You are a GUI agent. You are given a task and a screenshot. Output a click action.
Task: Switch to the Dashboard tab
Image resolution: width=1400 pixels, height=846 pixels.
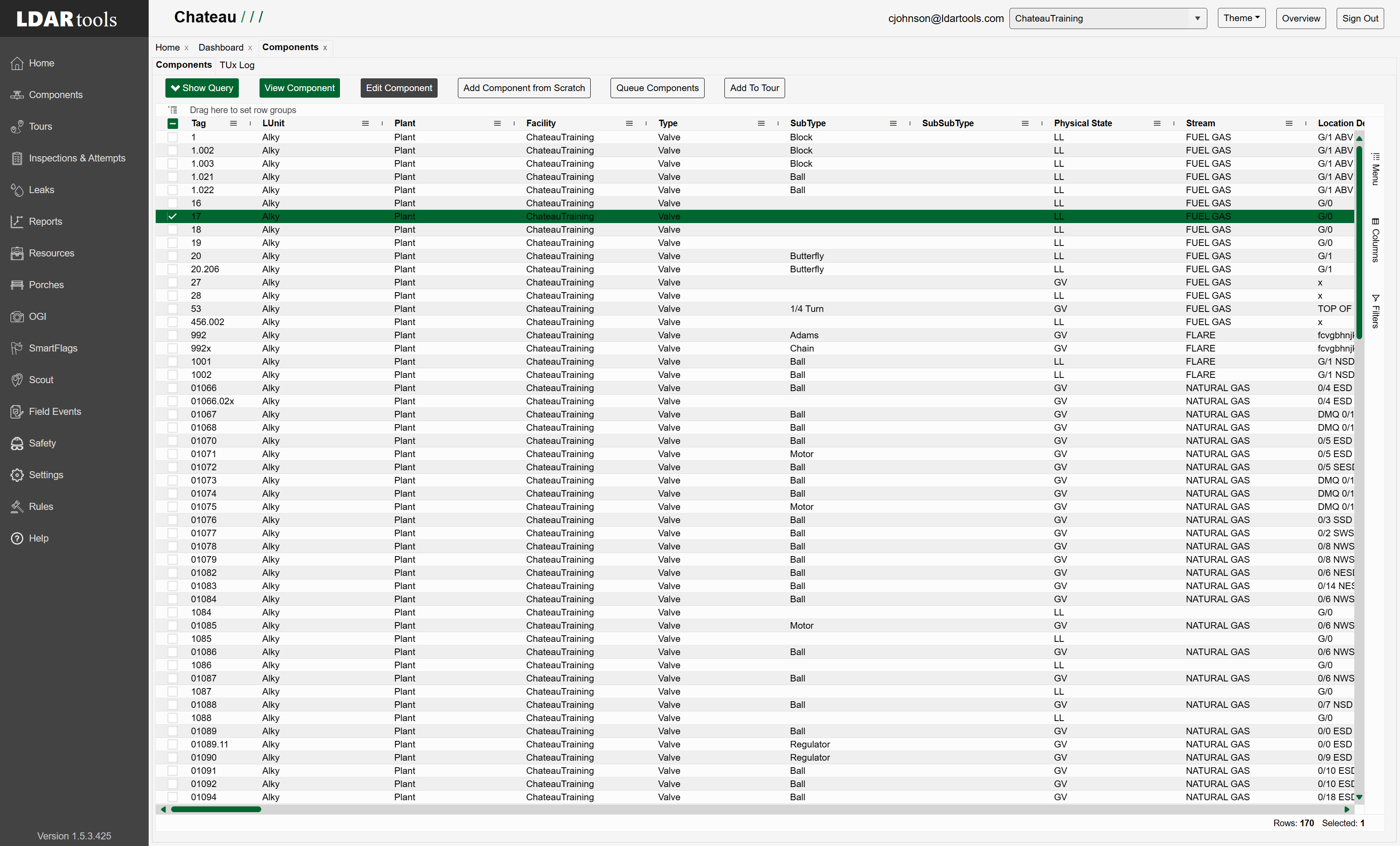pyautogui.click(x=221, y=47)
